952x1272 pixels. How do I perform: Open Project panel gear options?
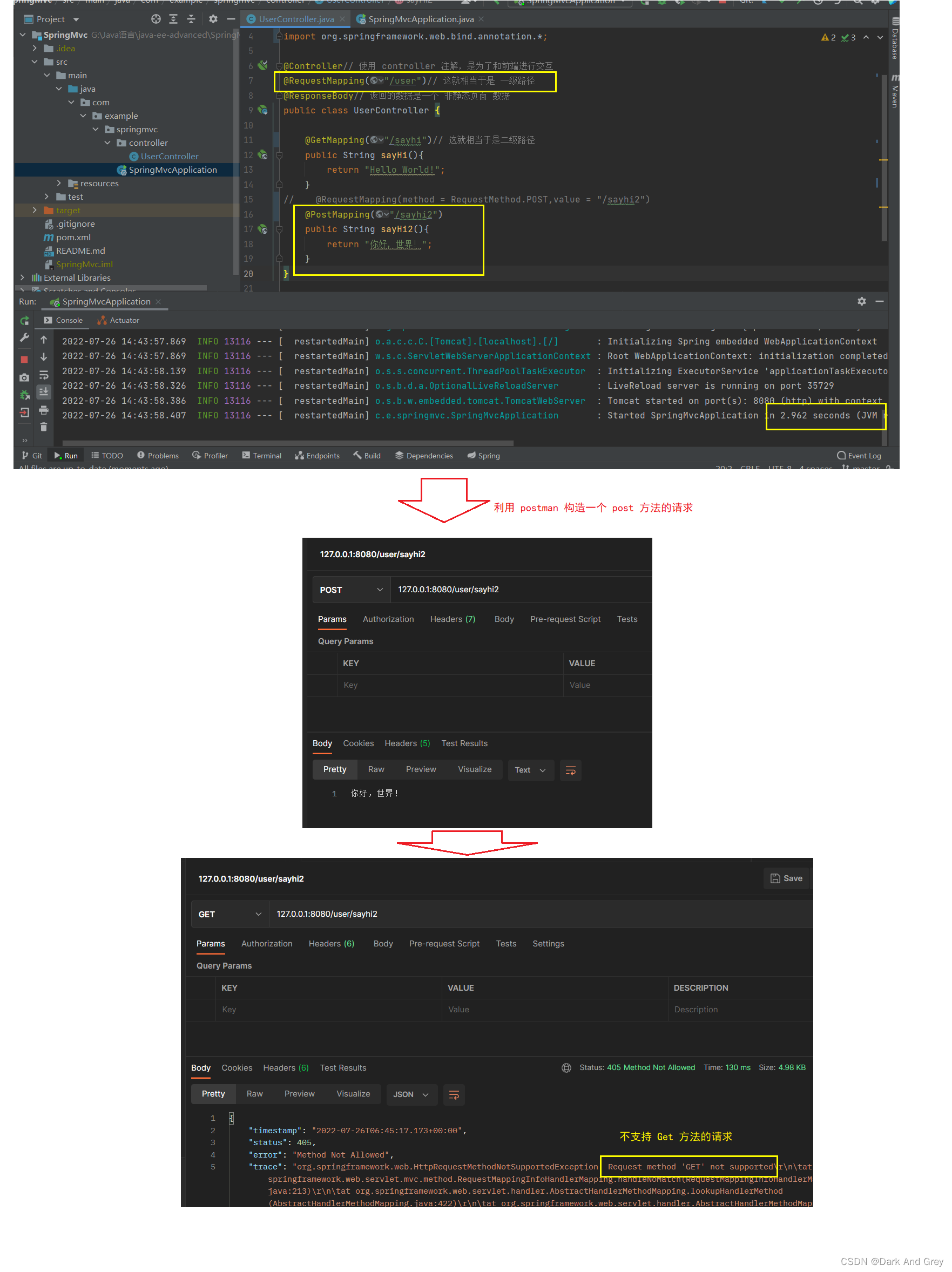coord(213,19)
